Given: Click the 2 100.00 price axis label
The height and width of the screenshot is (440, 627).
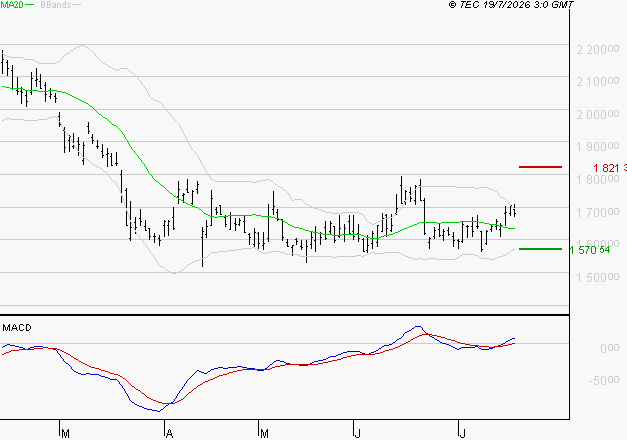Looking at the screenshot, I should [598, 82].
